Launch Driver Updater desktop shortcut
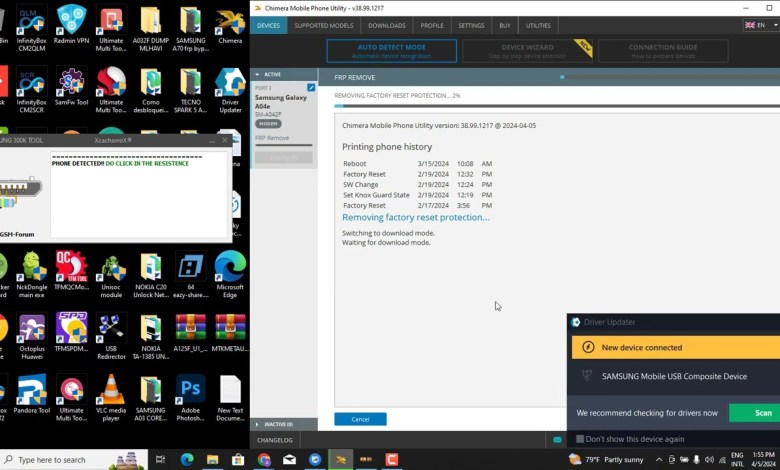 (230, 90)
